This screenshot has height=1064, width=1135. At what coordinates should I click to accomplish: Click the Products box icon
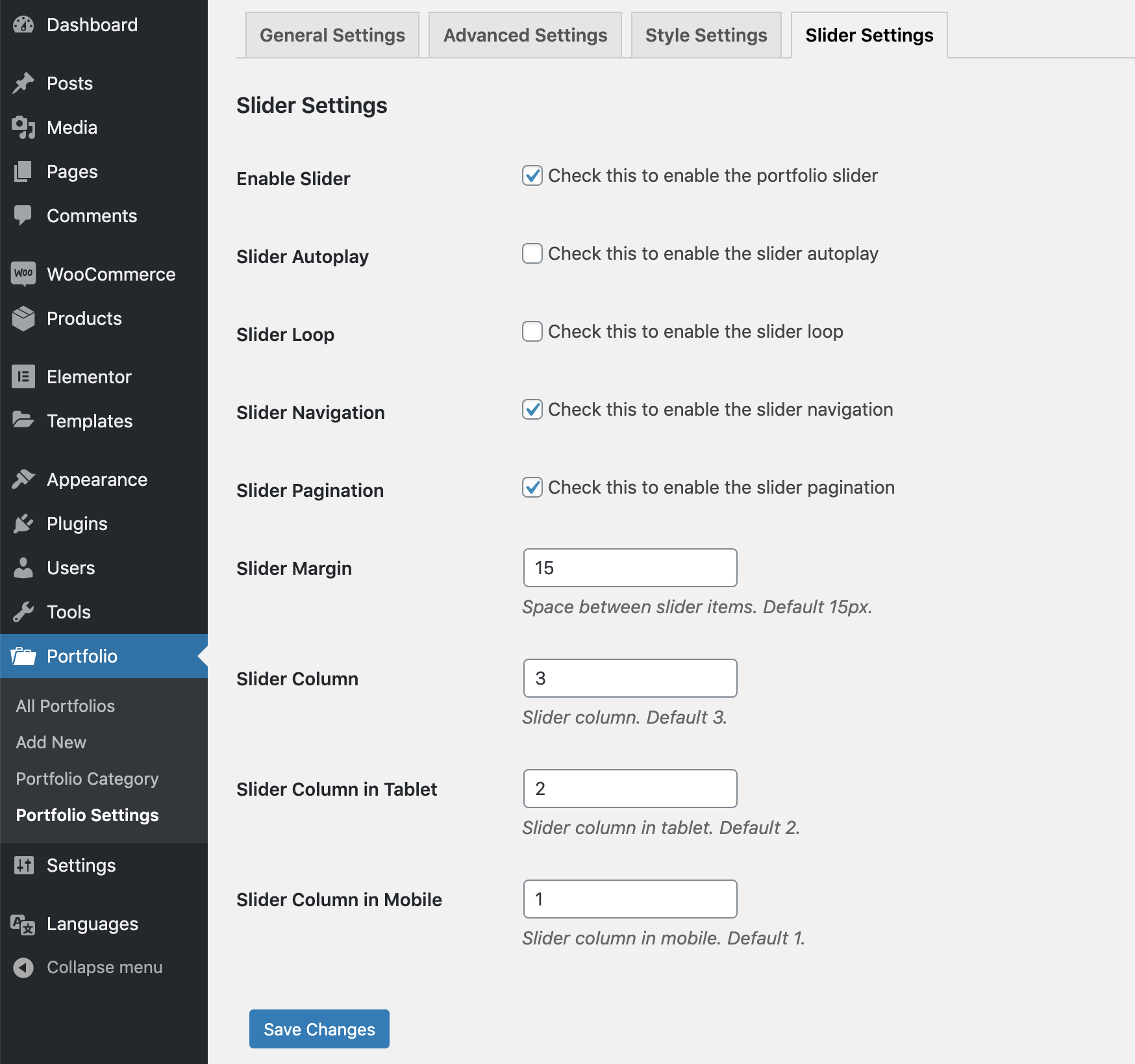23,318
